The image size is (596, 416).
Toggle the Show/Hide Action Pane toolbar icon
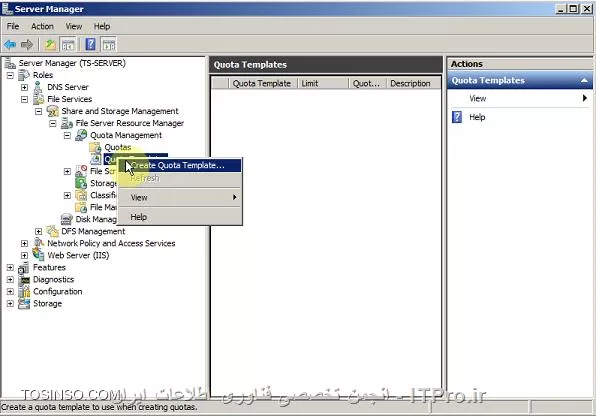pos(109,45)
